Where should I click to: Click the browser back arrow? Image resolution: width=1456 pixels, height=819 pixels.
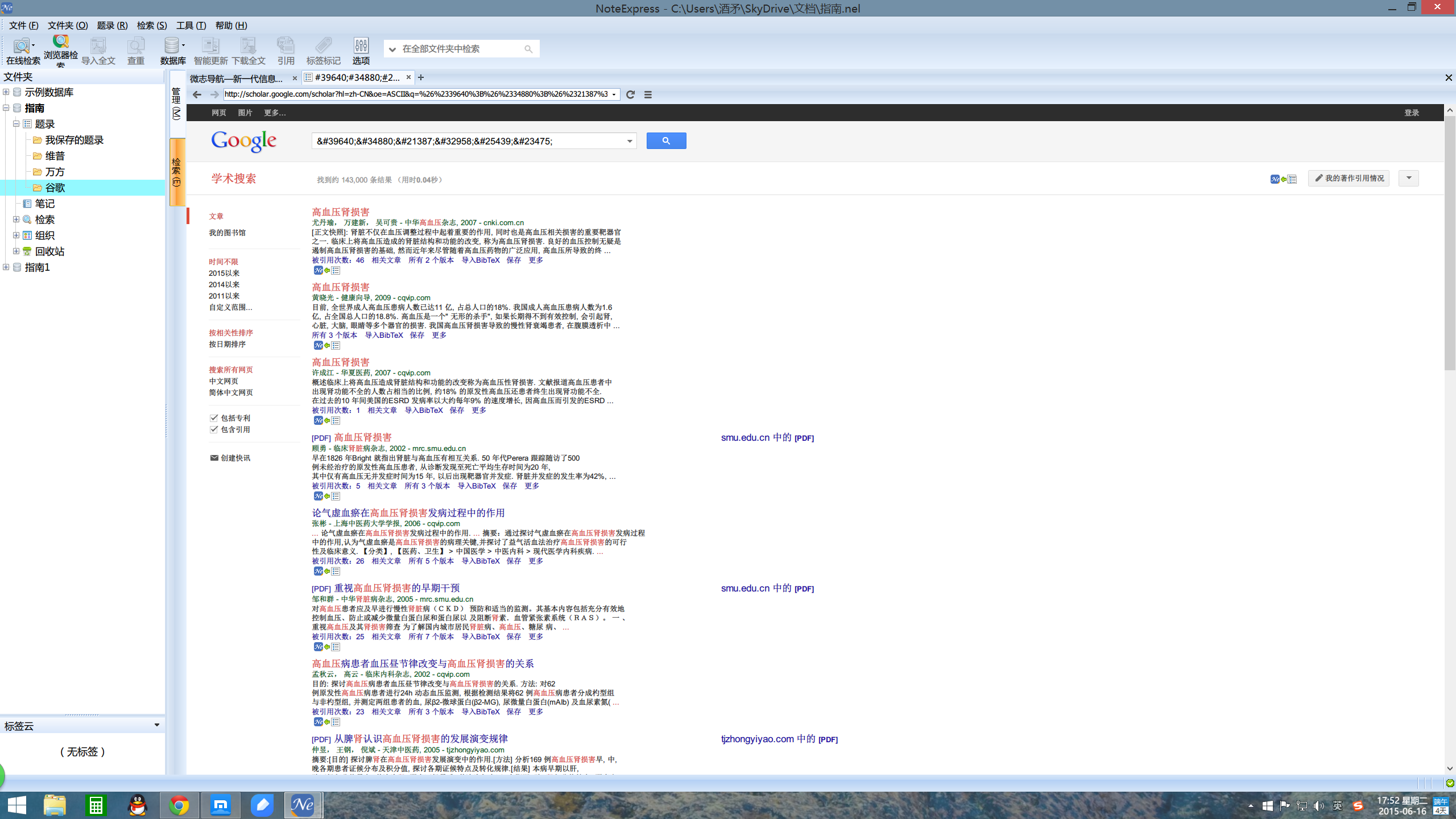point(197,94)
